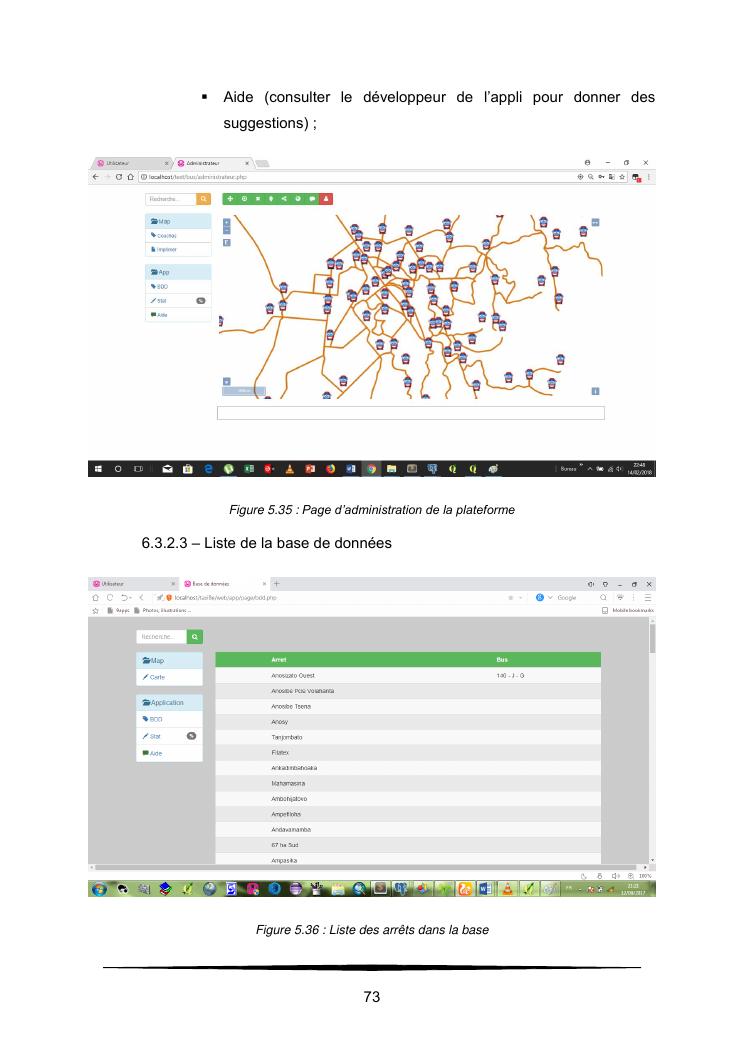
Task: Open the Google search engine dropdown
Action: tap(550, 597)
